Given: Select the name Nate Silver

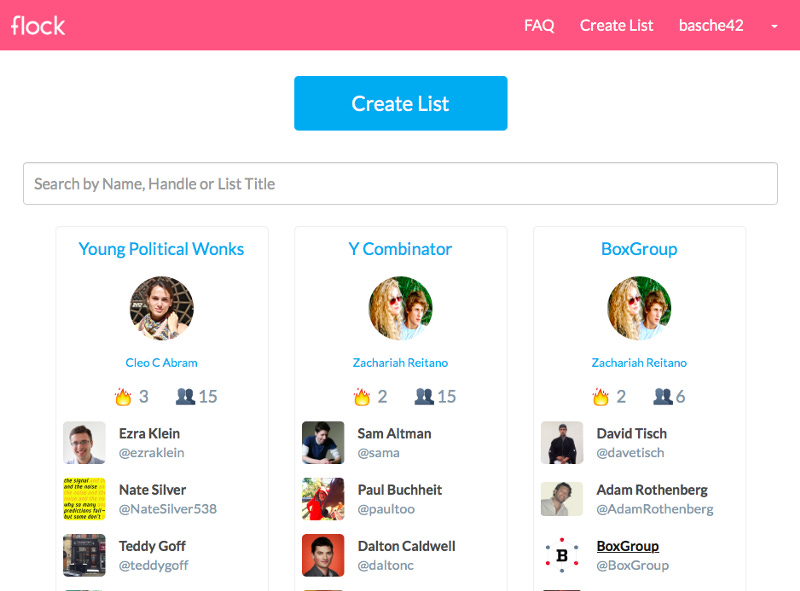Looking at the screenshot, I should (153, 490).
